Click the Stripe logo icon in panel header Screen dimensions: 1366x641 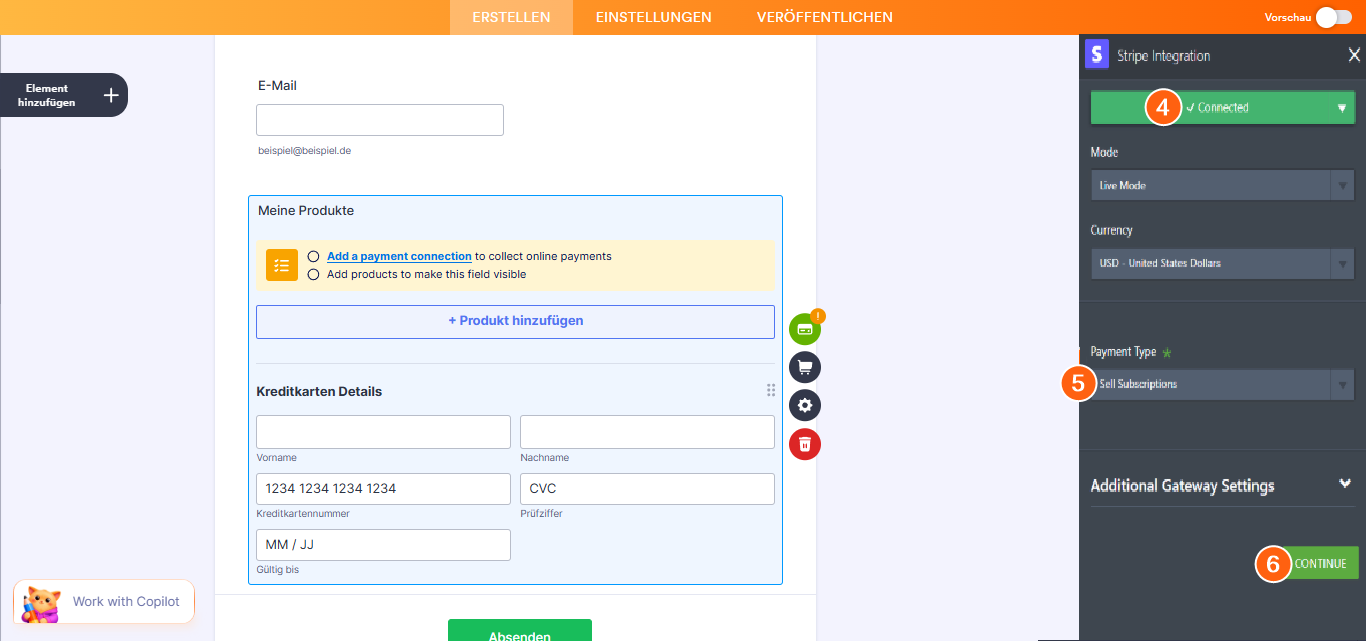tap(1097, 55)
